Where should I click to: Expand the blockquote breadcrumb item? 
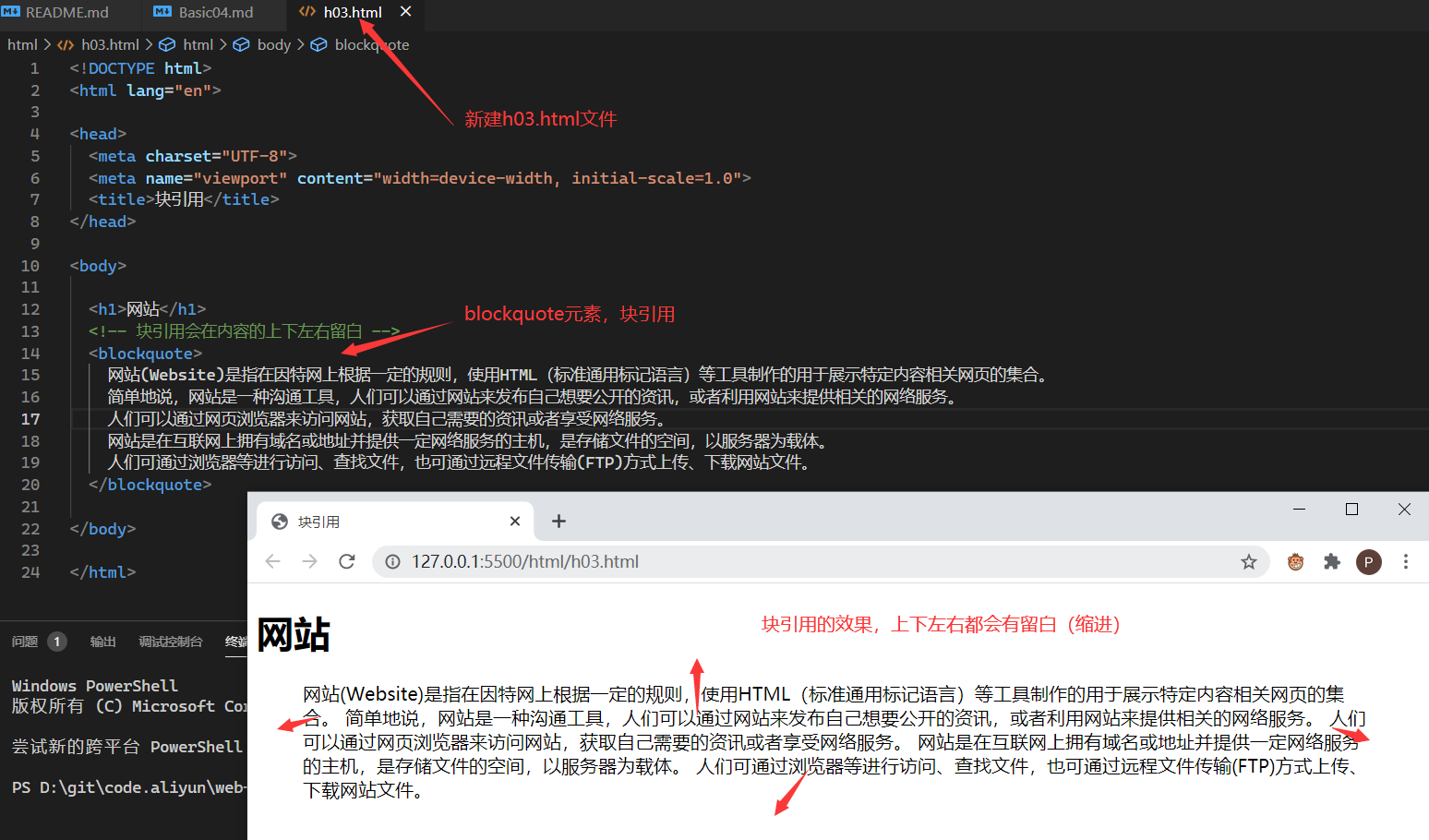tap(371, 44)
